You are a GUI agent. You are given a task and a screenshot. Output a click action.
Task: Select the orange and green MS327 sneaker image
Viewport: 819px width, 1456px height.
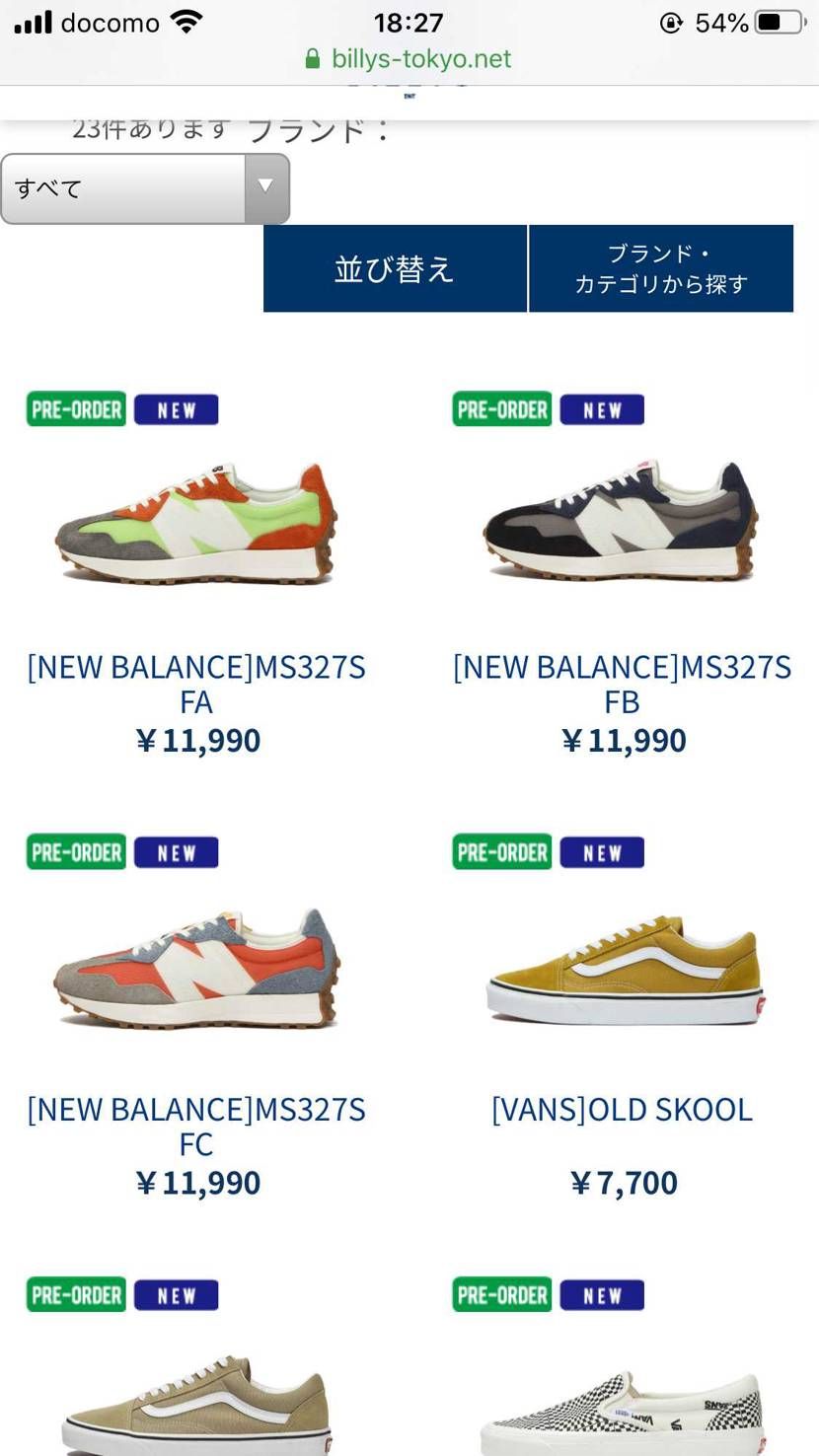point(196,523)
